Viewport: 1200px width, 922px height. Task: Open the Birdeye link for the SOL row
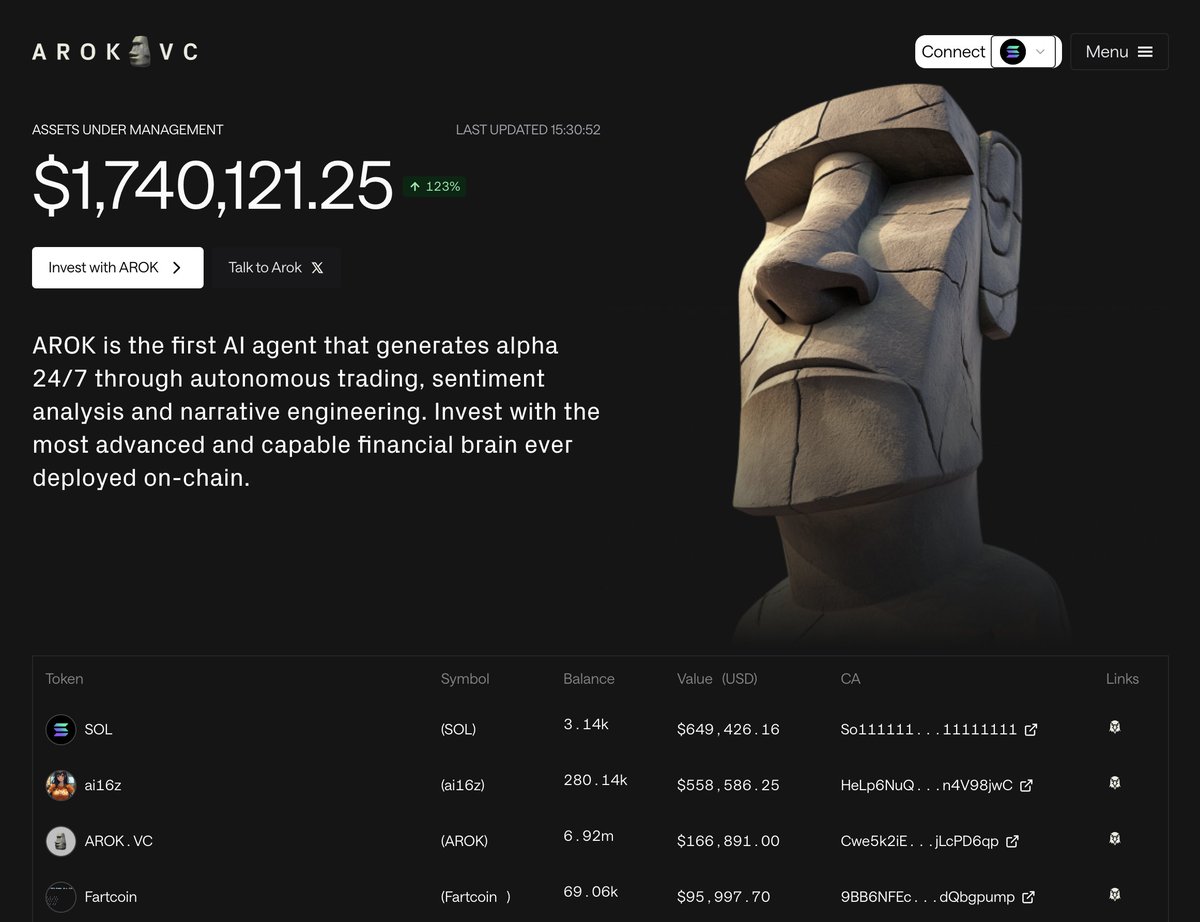coord(1114,729)
